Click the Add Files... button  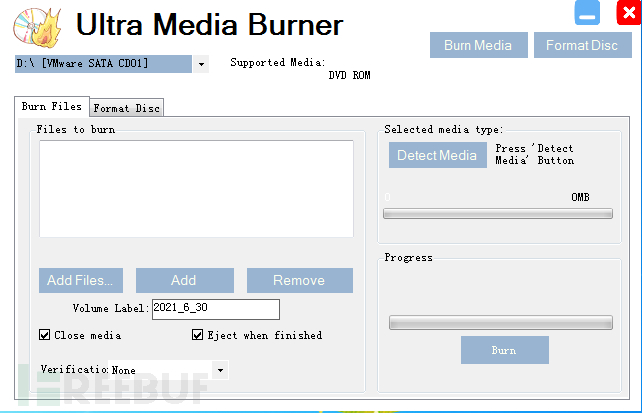(85, 280)
